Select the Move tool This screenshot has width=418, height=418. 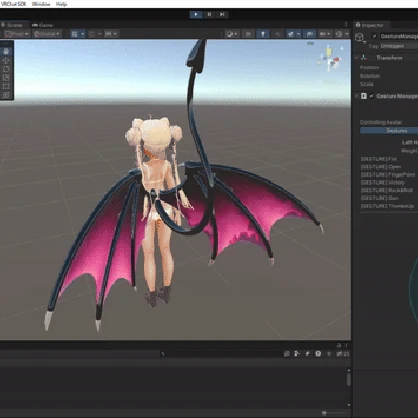pyautogui.click(x=6, y=60)
